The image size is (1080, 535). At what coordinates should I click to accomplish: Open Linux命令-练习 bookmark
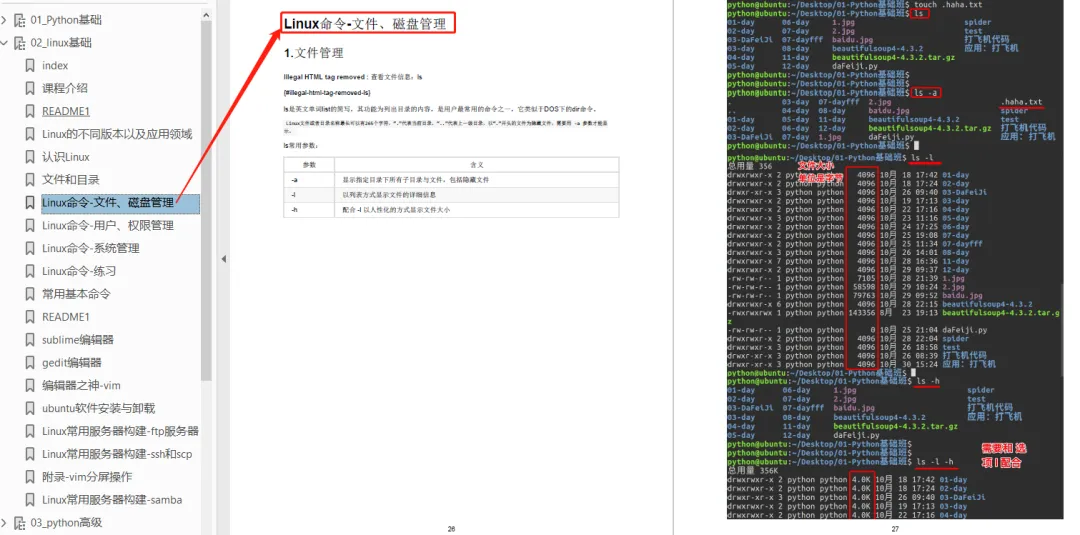[x=79, y=271]
